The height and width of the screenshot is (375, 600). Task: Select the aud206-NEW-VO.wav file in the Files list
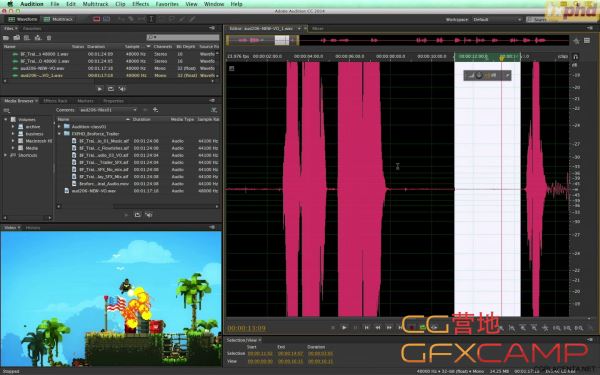(111, 68)
